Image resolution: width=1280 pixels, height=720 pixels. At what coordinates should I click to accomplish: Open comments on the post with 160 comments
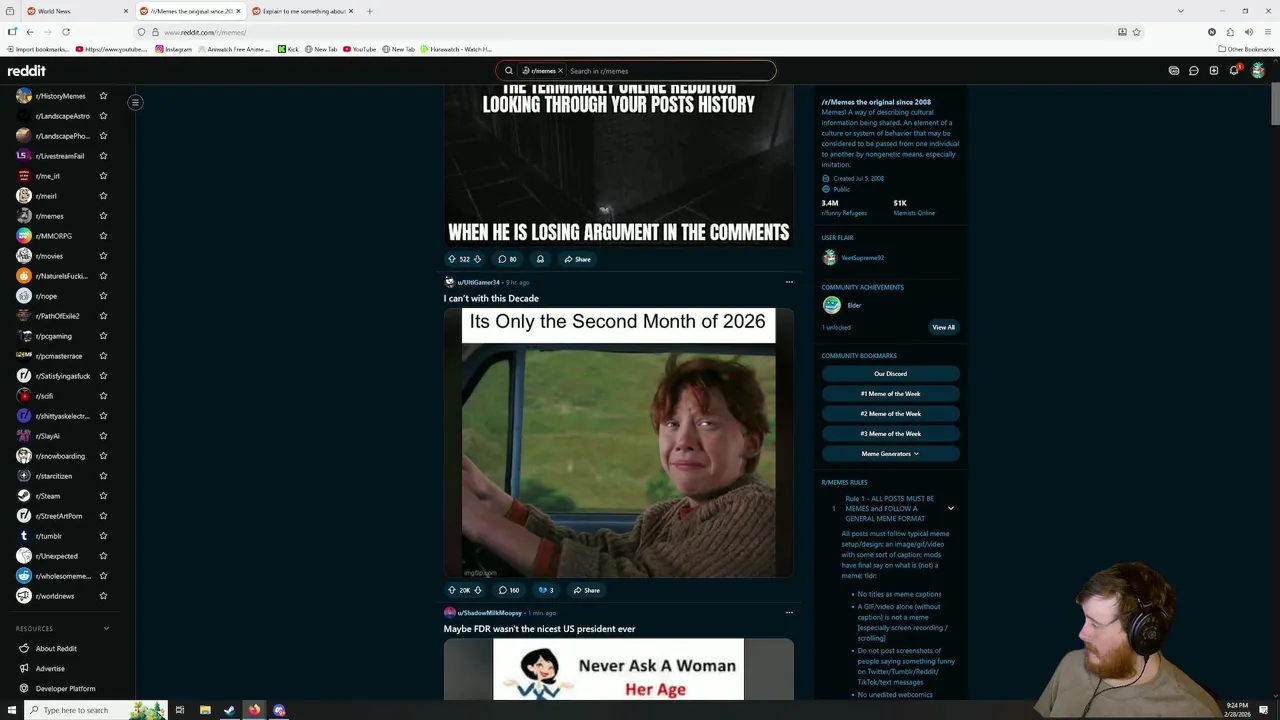coord(509,590)
